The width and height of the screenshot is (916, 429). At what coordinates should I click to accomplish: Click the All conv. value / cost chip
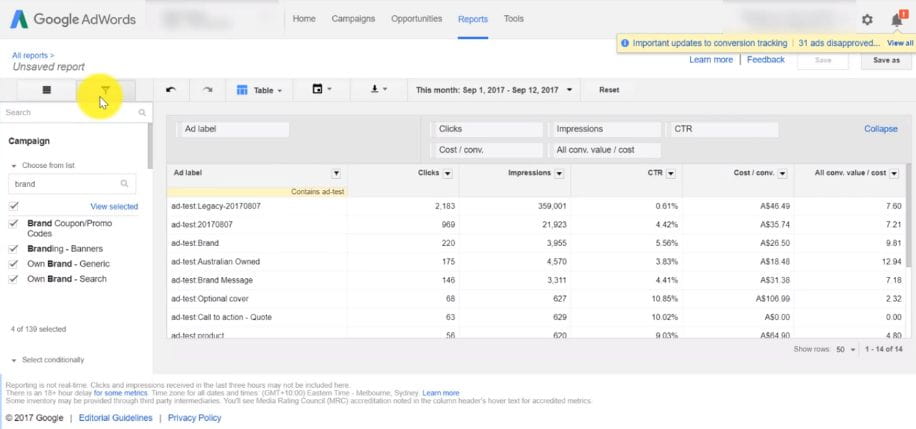pyautogui.click(x=605, y=150)
